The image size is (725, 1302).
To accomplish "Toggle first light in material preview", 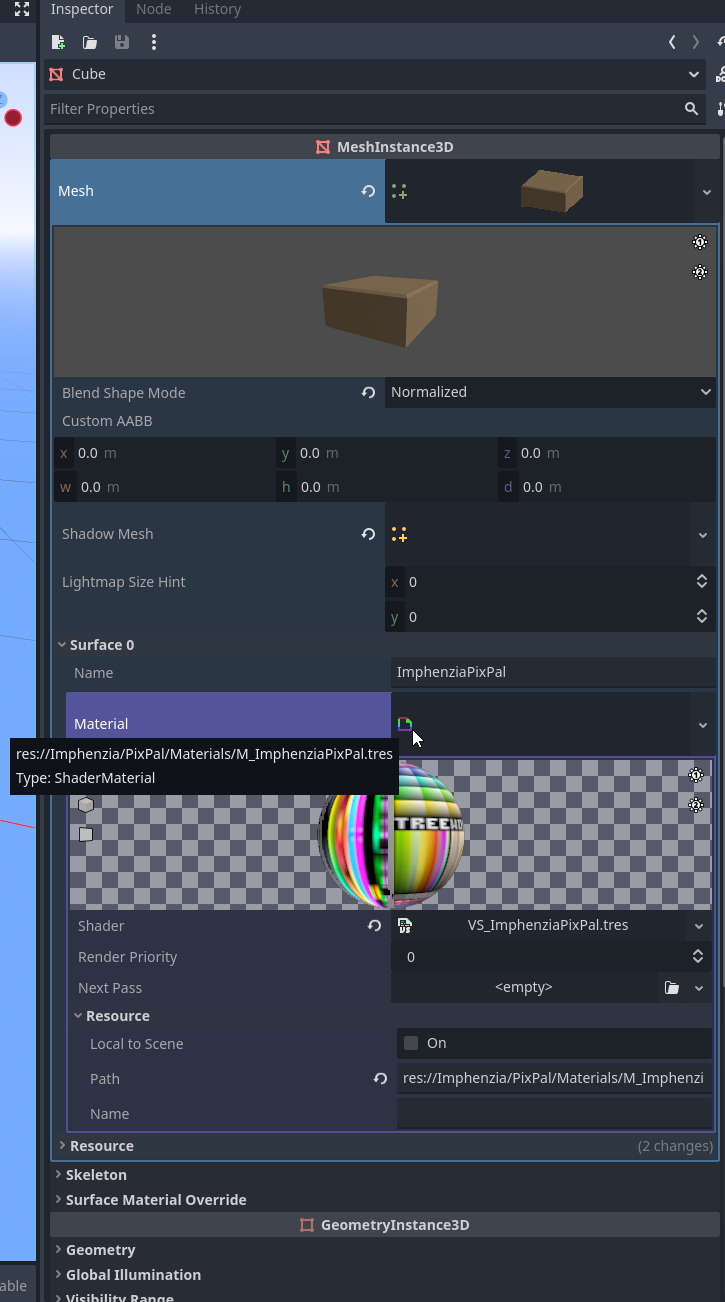I will pos(696,775).
